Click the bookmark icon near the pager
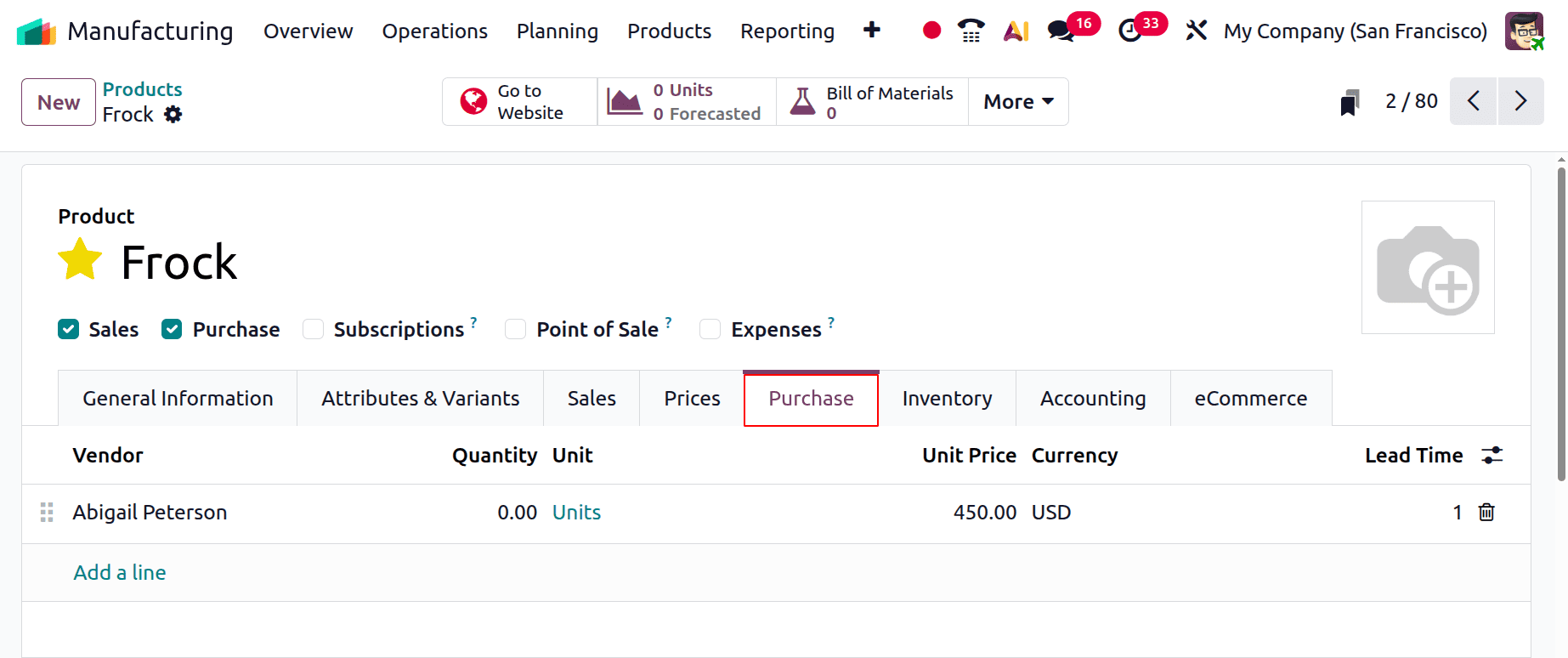The height and width of the screenshot is (658, 1568). tap(1350, 102)
